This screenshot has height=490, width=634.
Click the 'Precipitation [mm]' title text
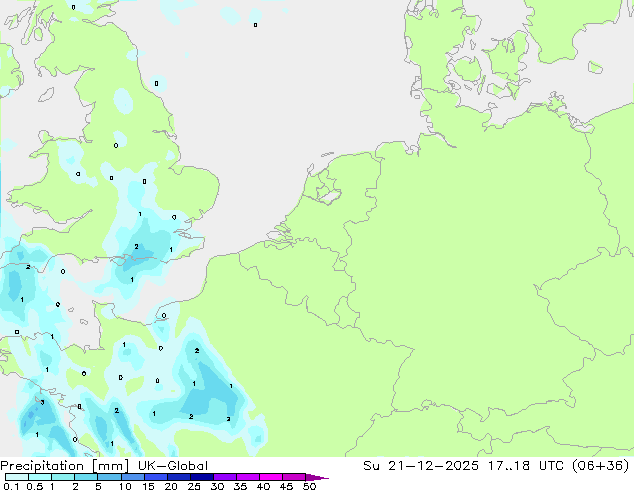pyautogui.click(x=65, y=466)
